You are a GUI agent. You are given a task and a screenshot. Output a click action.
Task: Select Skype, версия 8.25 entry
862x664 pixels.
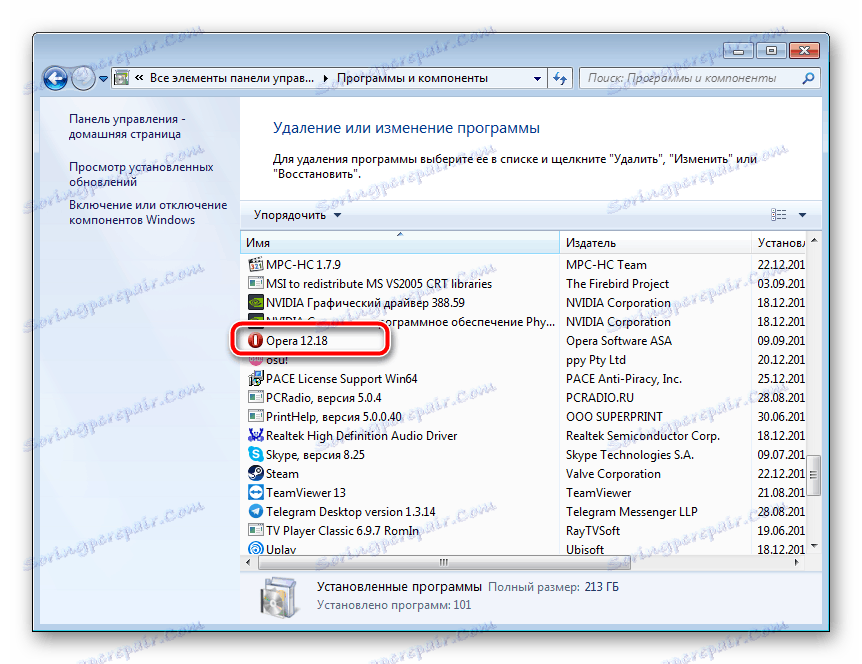tap(316, 455)
